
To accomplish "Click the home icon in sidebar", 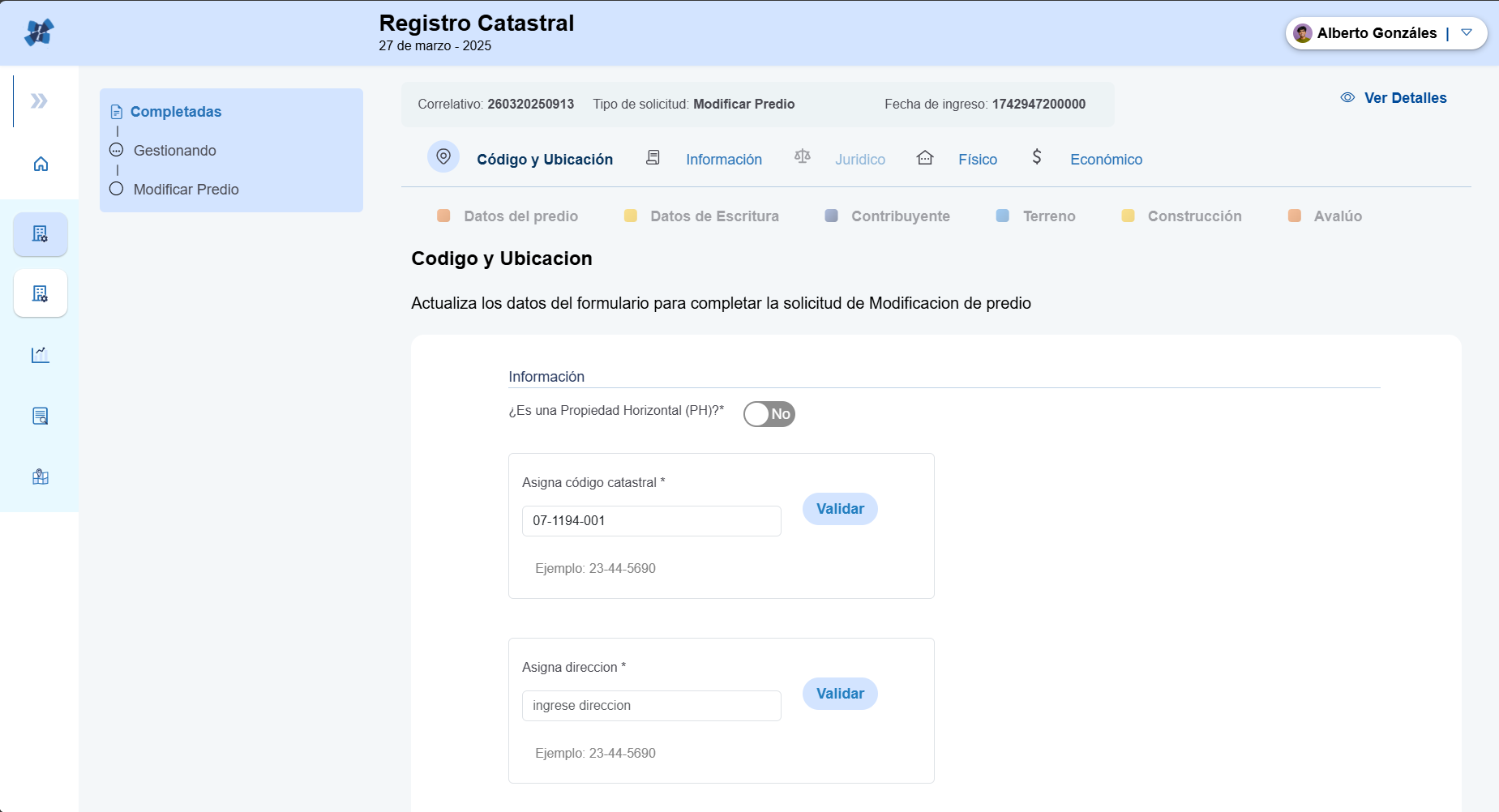I will click(x=41, y=165).
